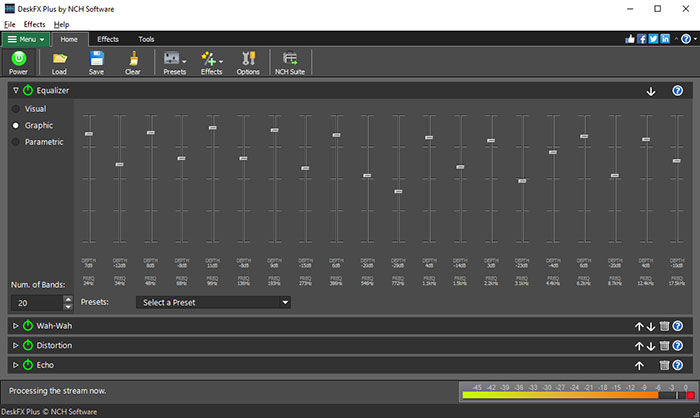Move the Equalizer effect down
The width and height of the screenshot is (700, 418).
[x=651, y=91]
